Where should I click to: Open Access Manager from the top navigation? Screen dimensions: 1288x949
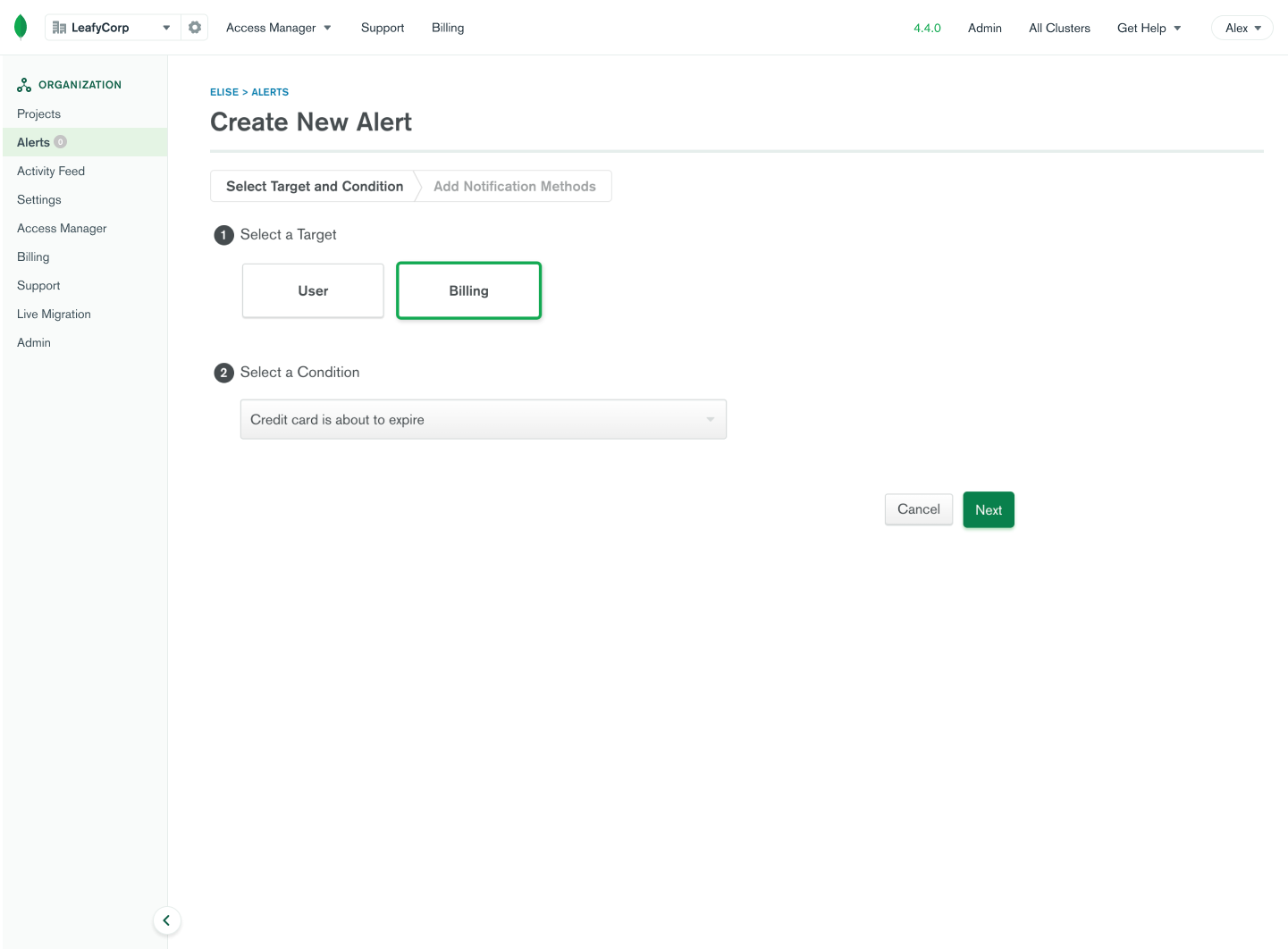pos(278,28)
